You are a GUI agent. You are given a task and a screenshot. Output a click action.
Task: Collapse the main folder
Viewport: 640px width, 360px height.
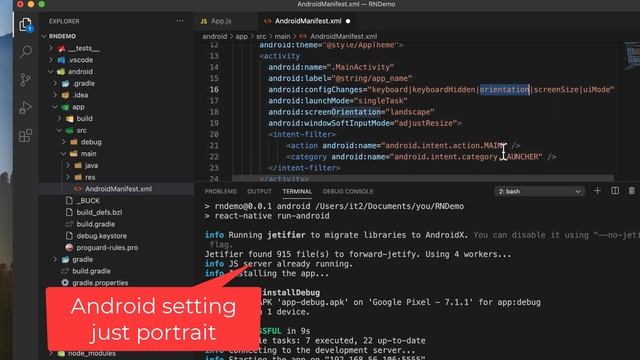(64, 154)
